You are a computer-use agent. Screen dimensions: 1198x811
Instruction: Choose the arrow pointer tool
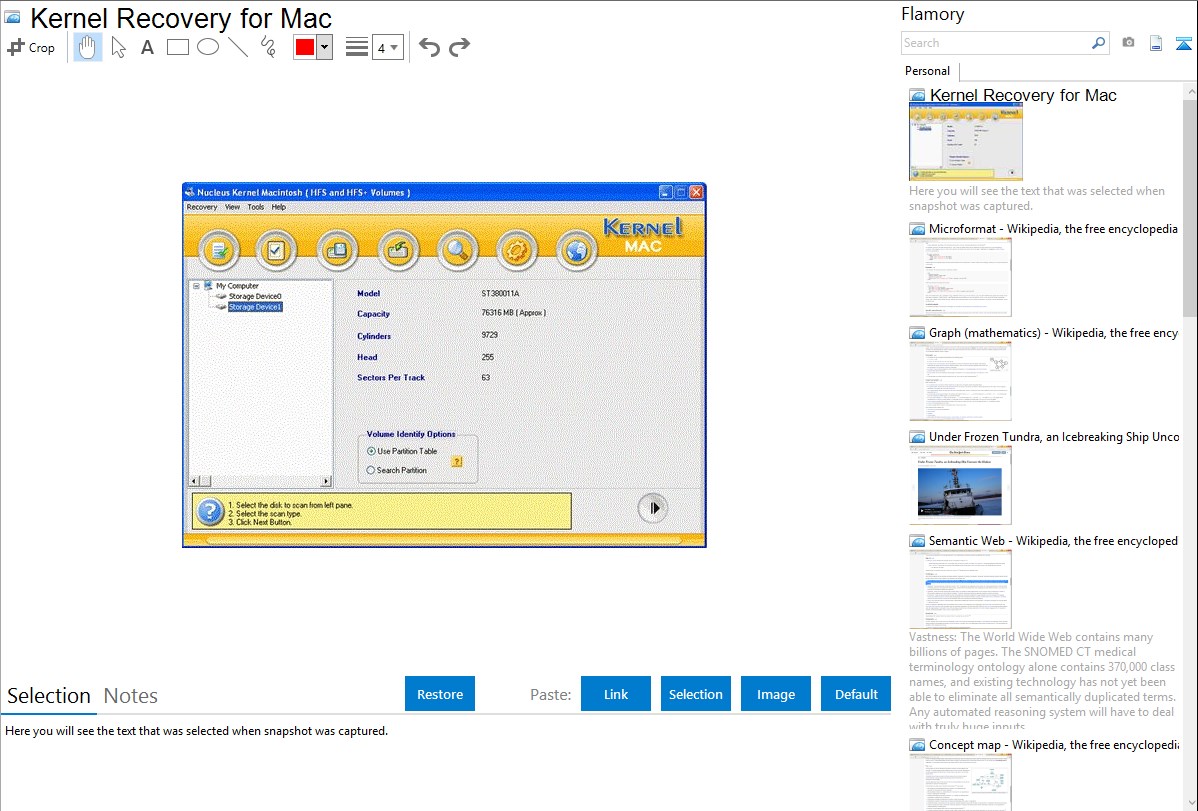coord(118,47)
